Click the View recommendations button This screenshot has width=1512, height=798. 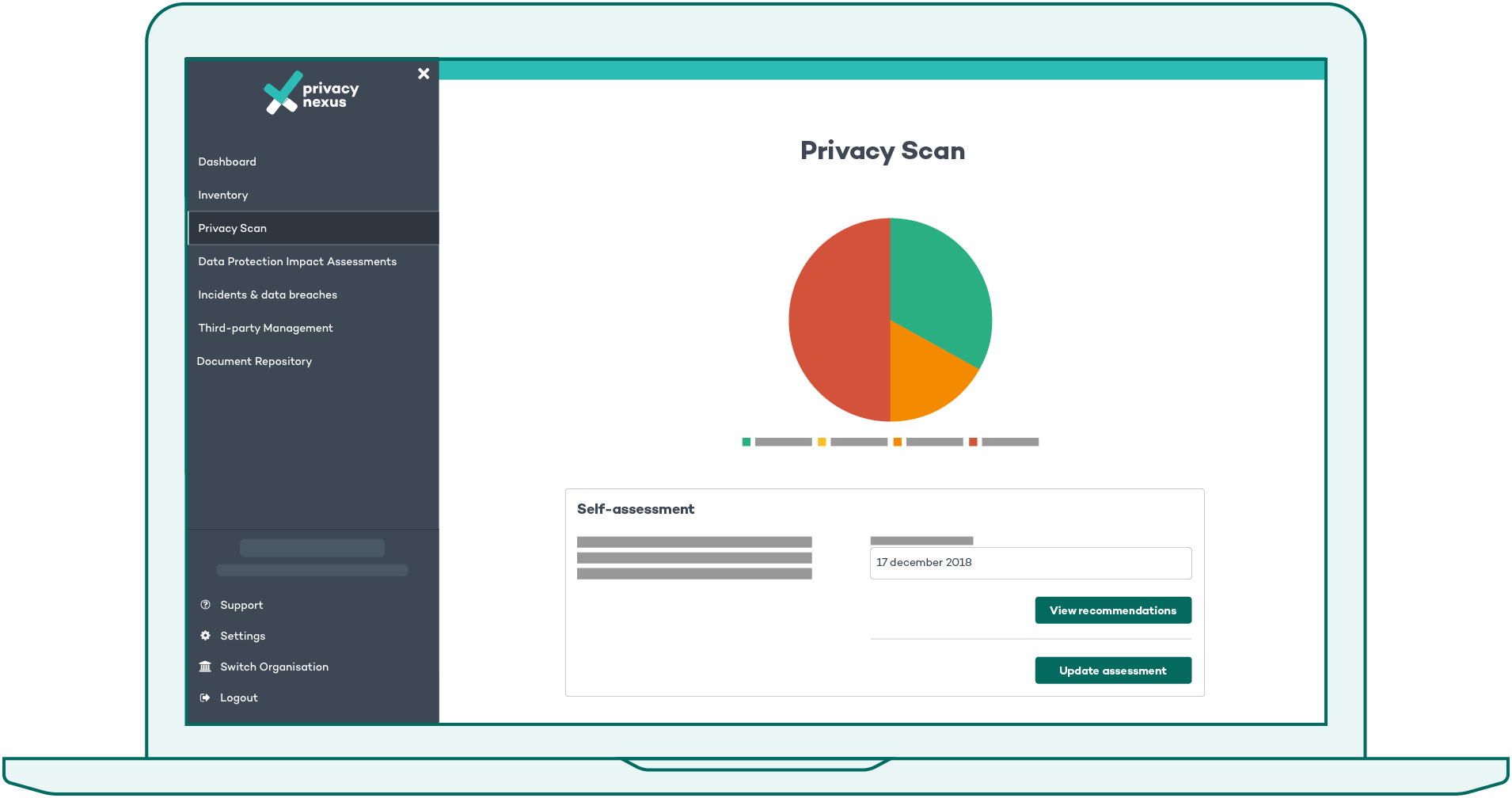(1113, 610)
